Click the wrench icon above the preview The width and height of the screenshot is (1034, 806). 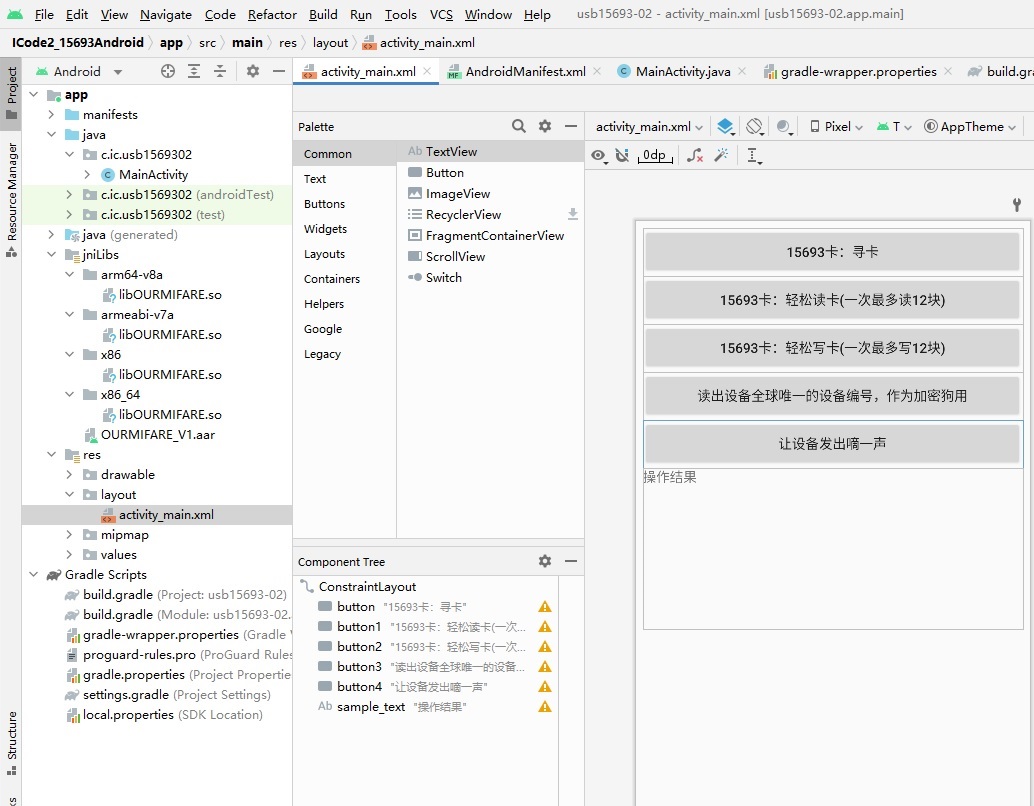[x=1017, y=205]
